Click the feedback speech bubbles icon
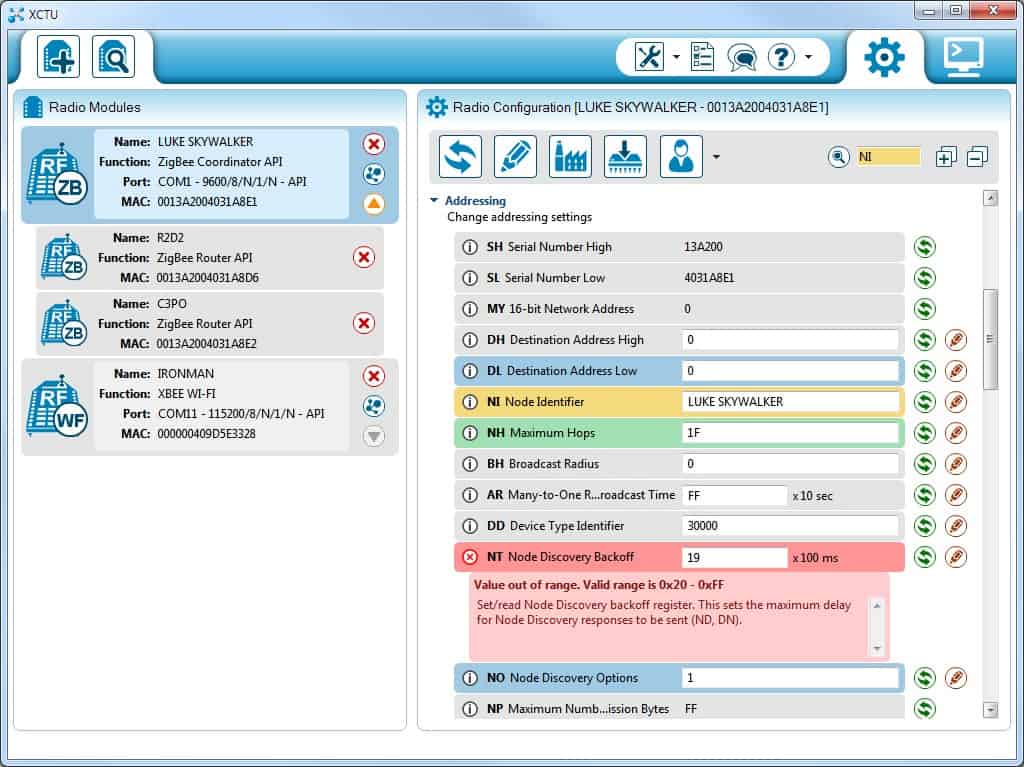Viewport: 1024px width, 767px height. (742, 57)
